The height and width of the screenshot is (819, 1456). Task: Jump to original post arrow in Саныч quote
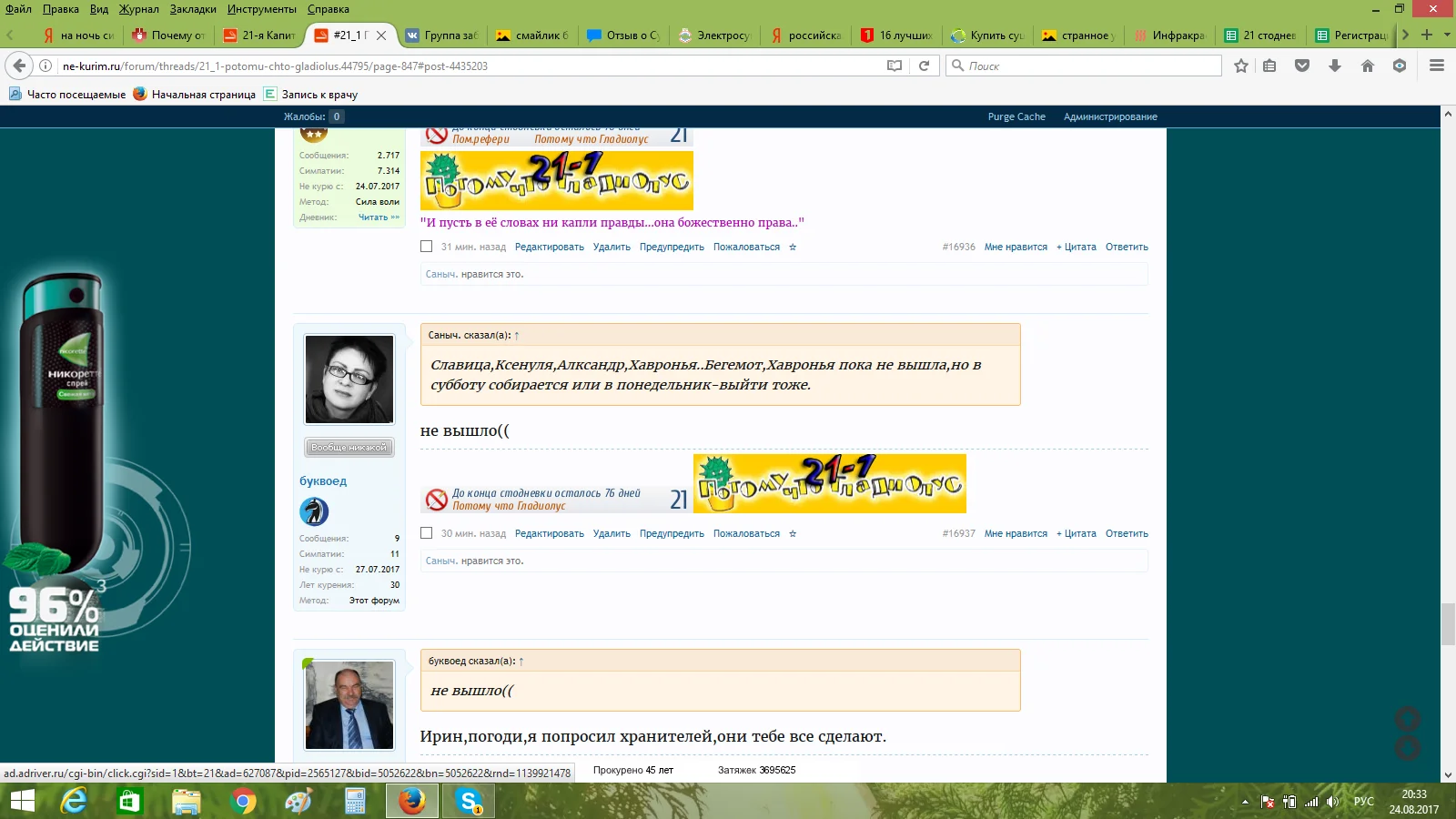click(x=517, y=335)
